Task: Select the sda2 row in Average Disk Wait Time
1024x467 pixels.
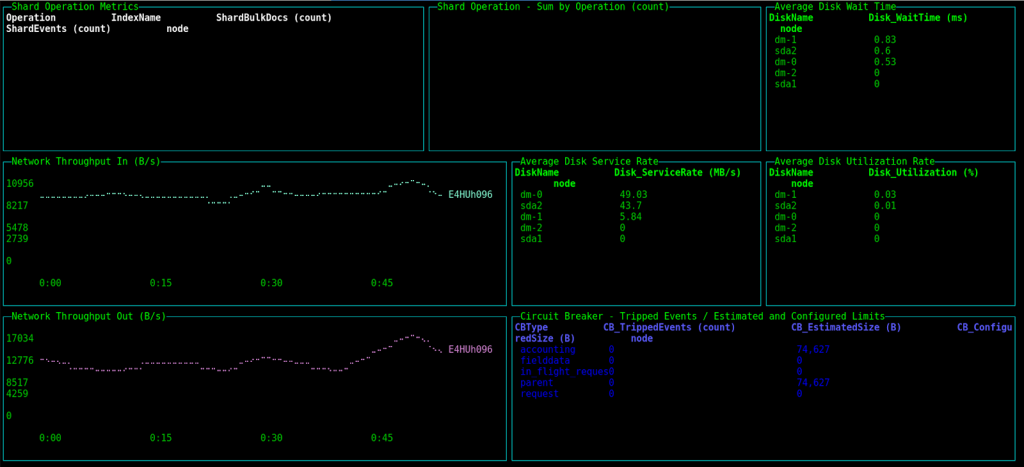Action: point(786,51)
